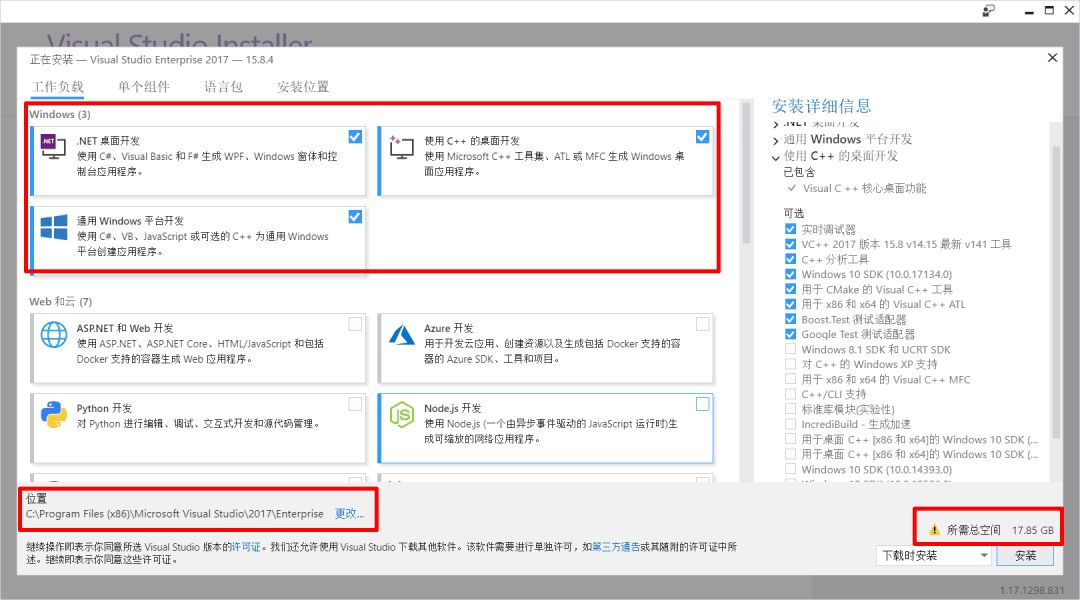Click the .NET desktop development icon
Viewport: 1080px width, 600px height.
coord(53,147)
